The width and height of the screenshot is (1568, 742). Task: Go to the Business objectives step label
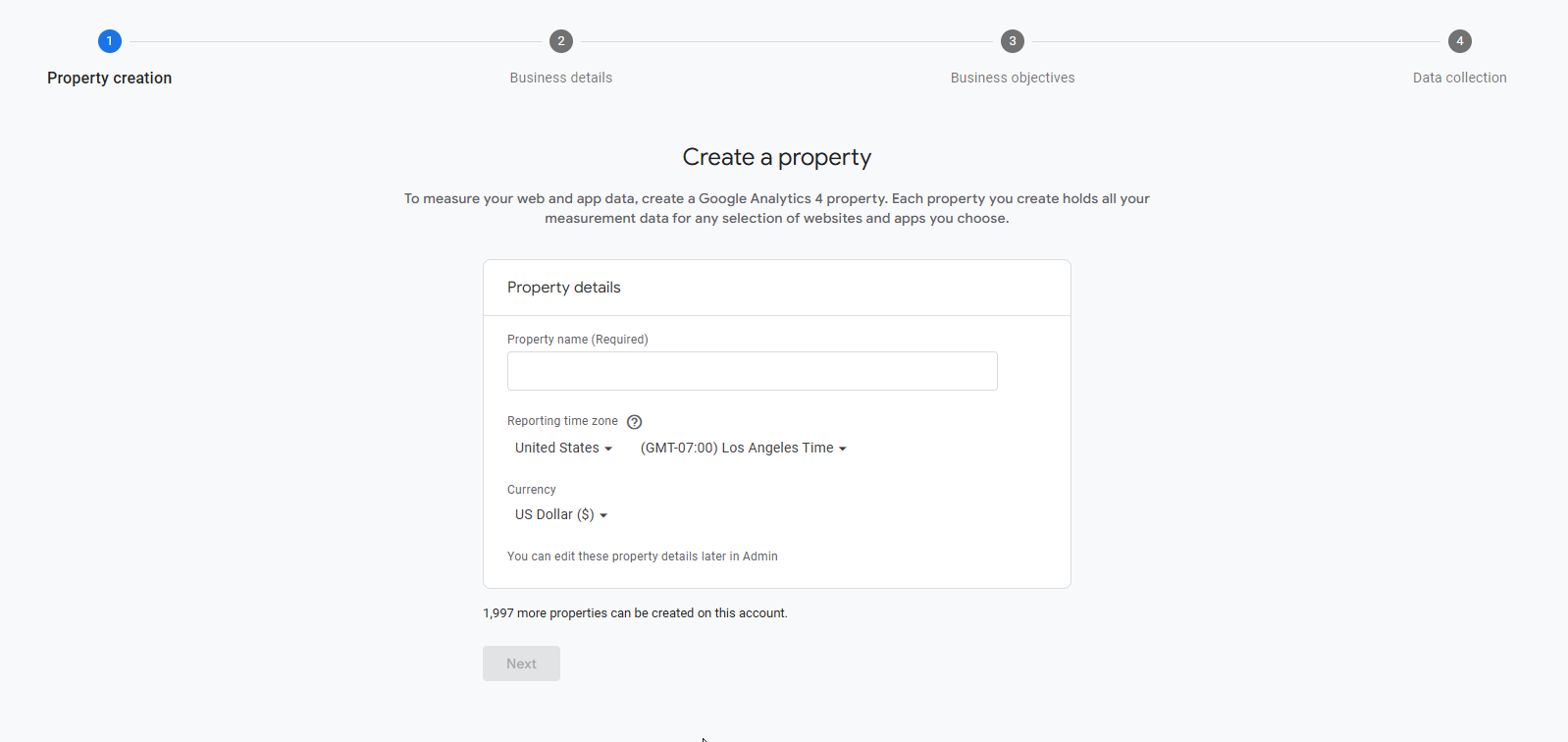point(1013,78)
